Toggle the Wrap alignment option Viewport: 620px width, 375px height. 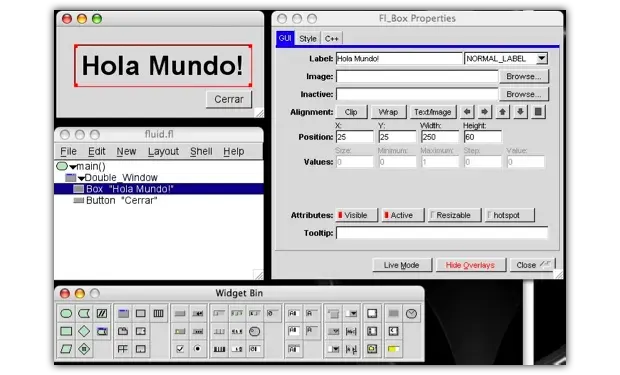(x=388, y=112)
